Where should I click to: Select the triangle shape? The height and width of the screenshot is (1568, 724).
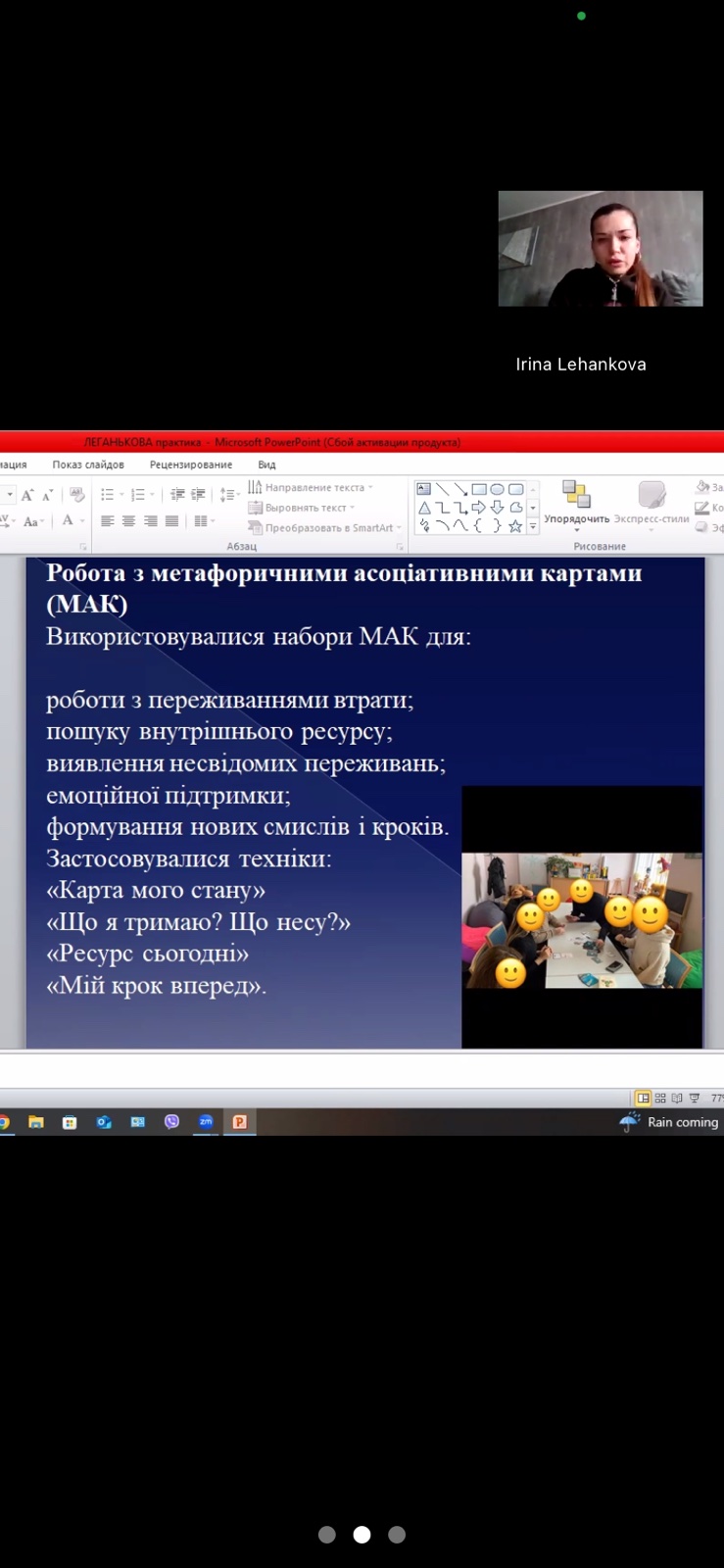[424, 508]
